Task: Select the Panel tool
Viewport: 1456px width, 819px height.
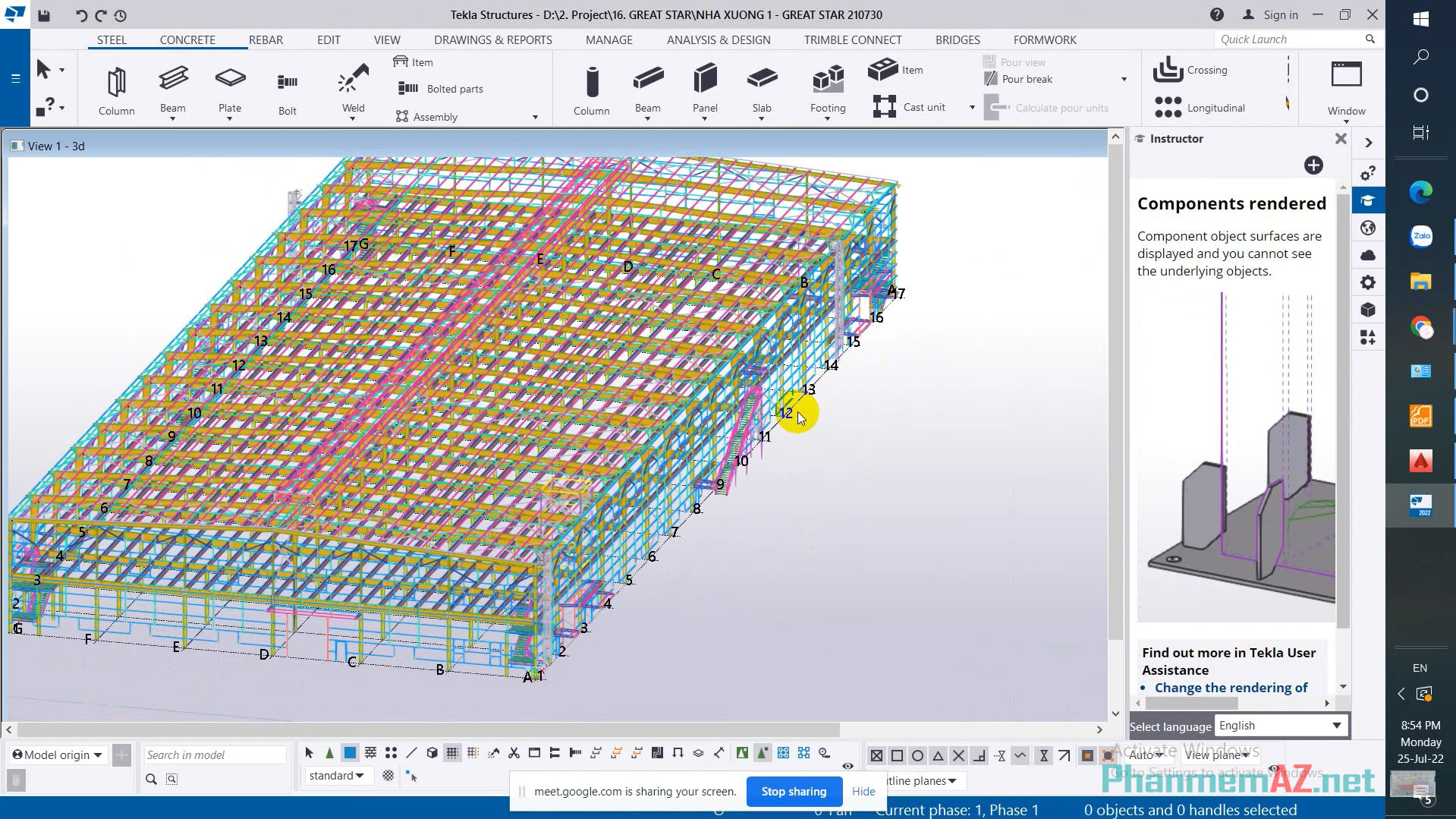Action: tap(705, 87)
